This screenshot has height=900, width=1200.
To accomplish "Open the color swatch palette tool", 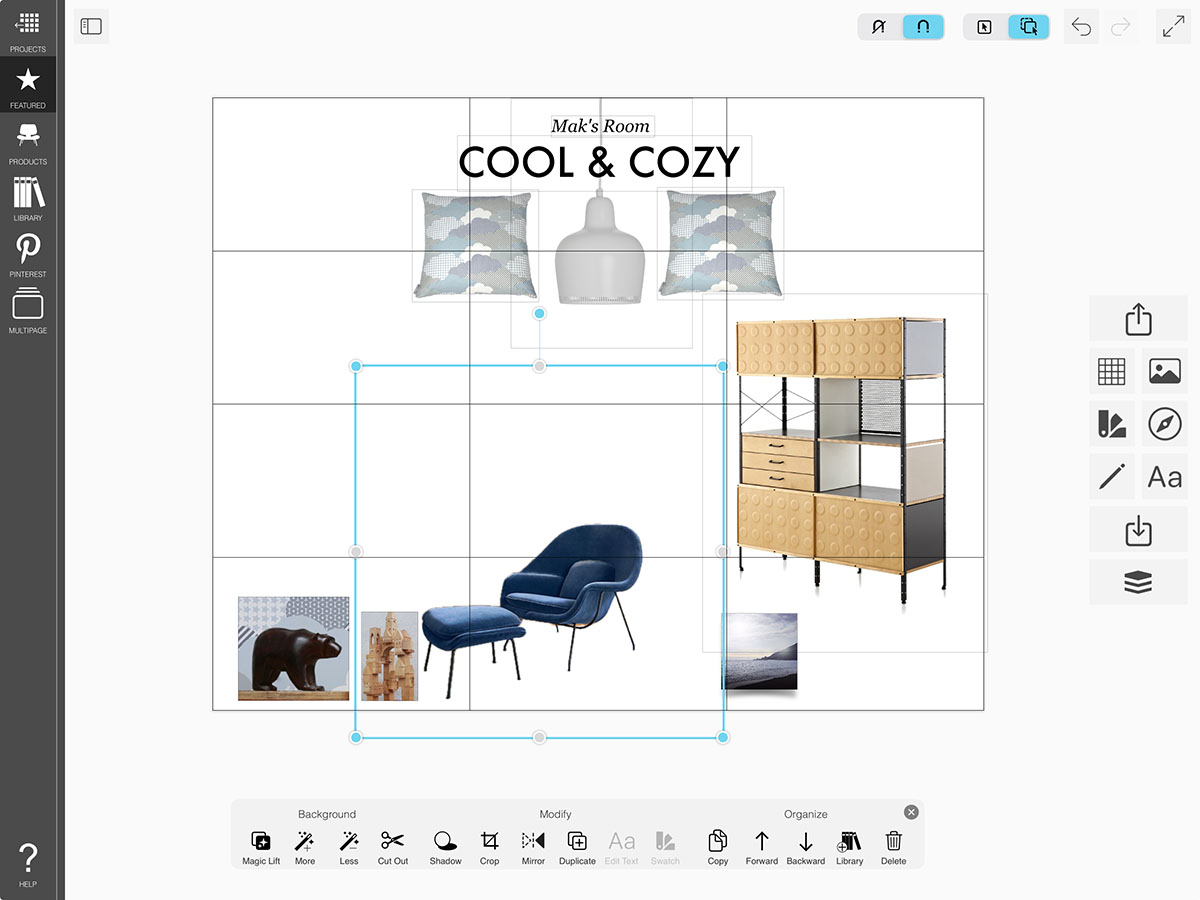I will (1111, 424).
